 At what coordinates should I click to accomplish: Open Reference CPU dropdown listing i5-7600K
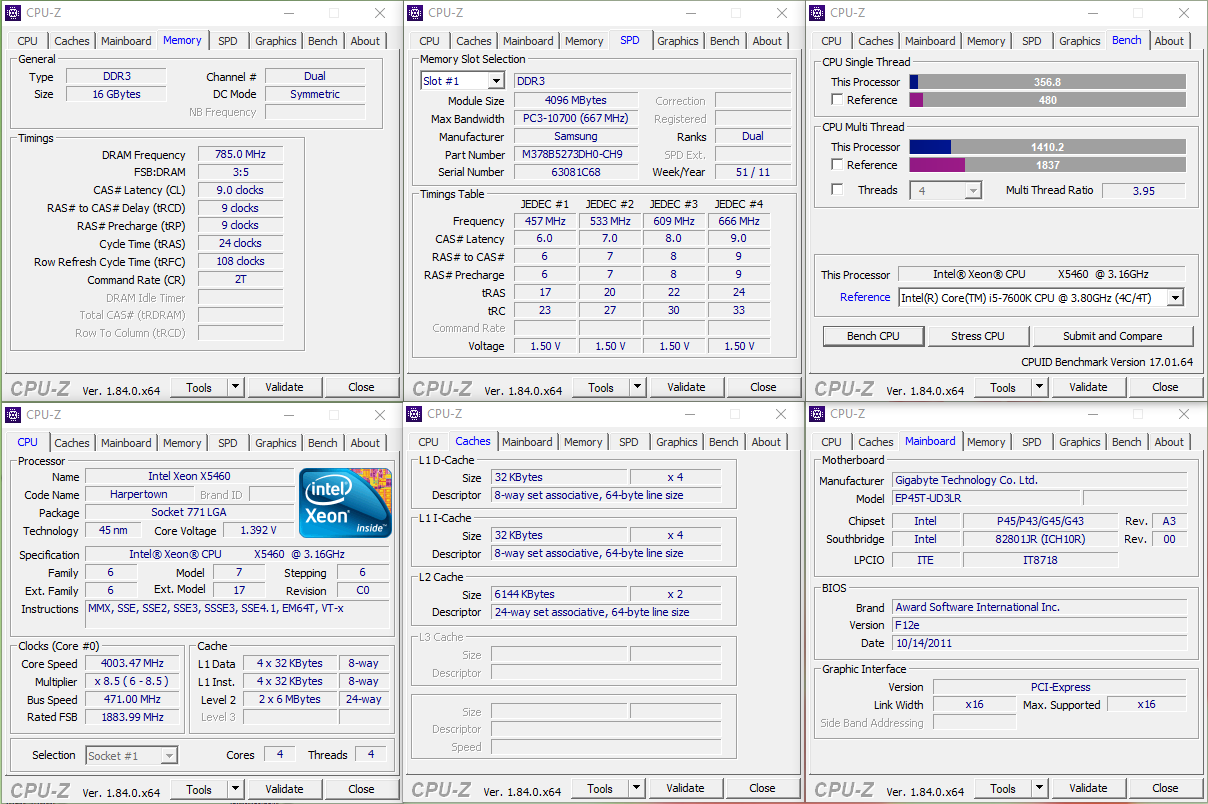1175,297
